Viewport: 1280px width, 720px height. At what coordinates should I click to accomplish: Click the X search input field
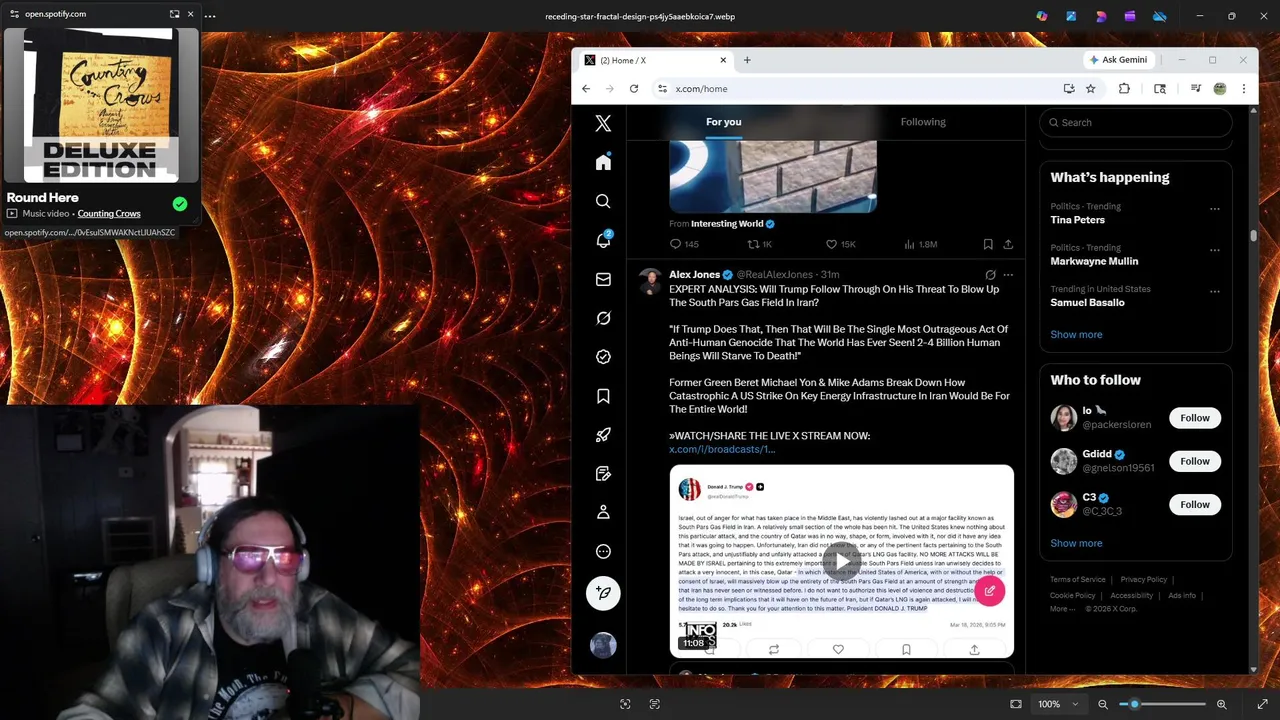coord(1136,122)
